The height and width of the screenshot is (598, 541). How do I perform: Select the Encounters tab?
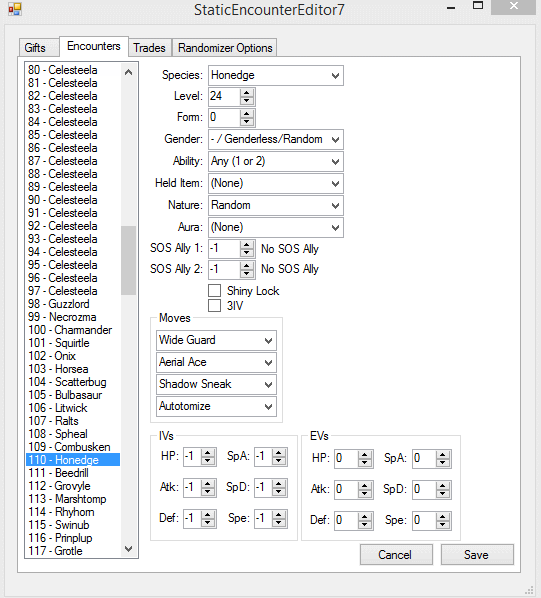[94, 46]
